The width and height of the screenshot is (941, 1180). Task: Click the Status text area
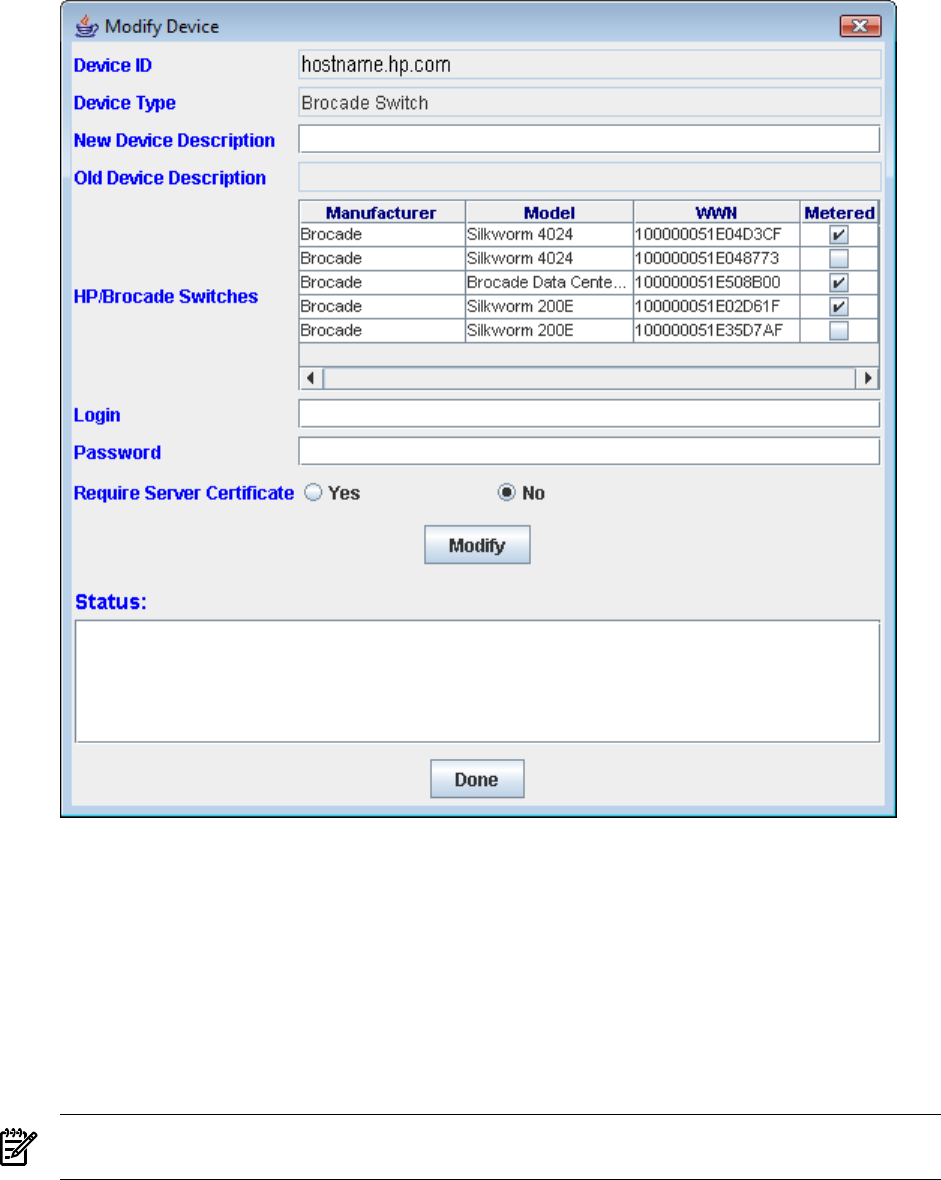[477, 681]
